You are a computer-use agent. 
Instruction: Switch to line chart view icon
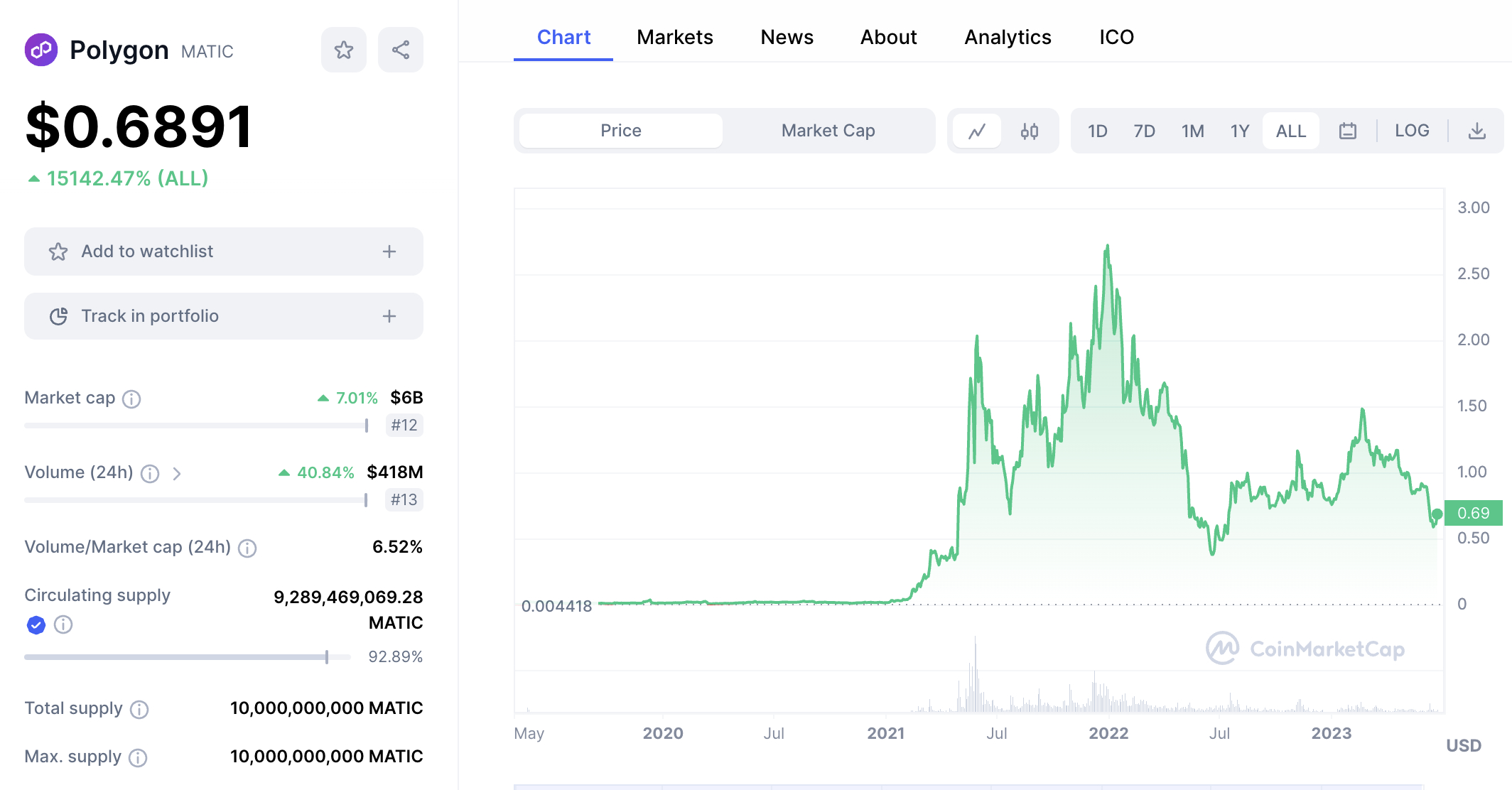pos(977,131)
